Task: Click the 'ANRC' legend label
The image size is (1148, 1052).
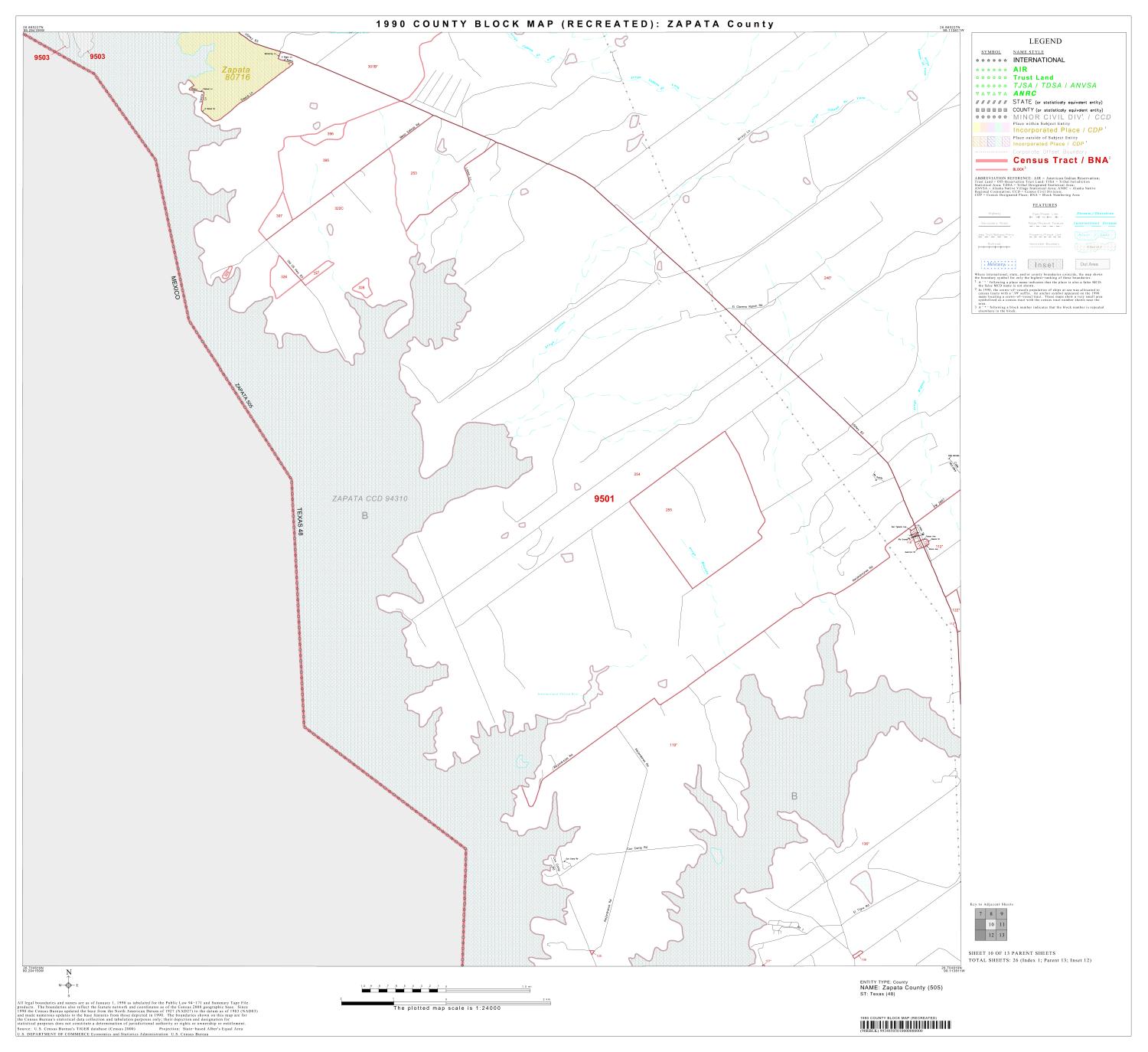Action: click(1025, 93)
